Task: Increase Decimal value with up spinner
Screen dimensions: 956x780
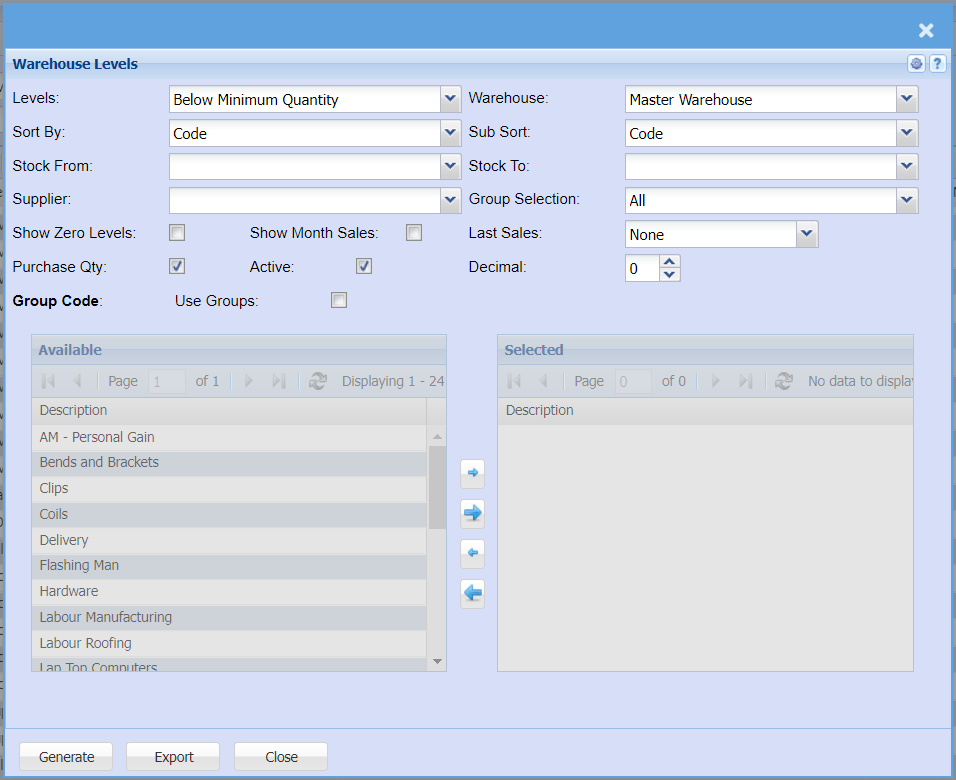Action: coord(670,261)
